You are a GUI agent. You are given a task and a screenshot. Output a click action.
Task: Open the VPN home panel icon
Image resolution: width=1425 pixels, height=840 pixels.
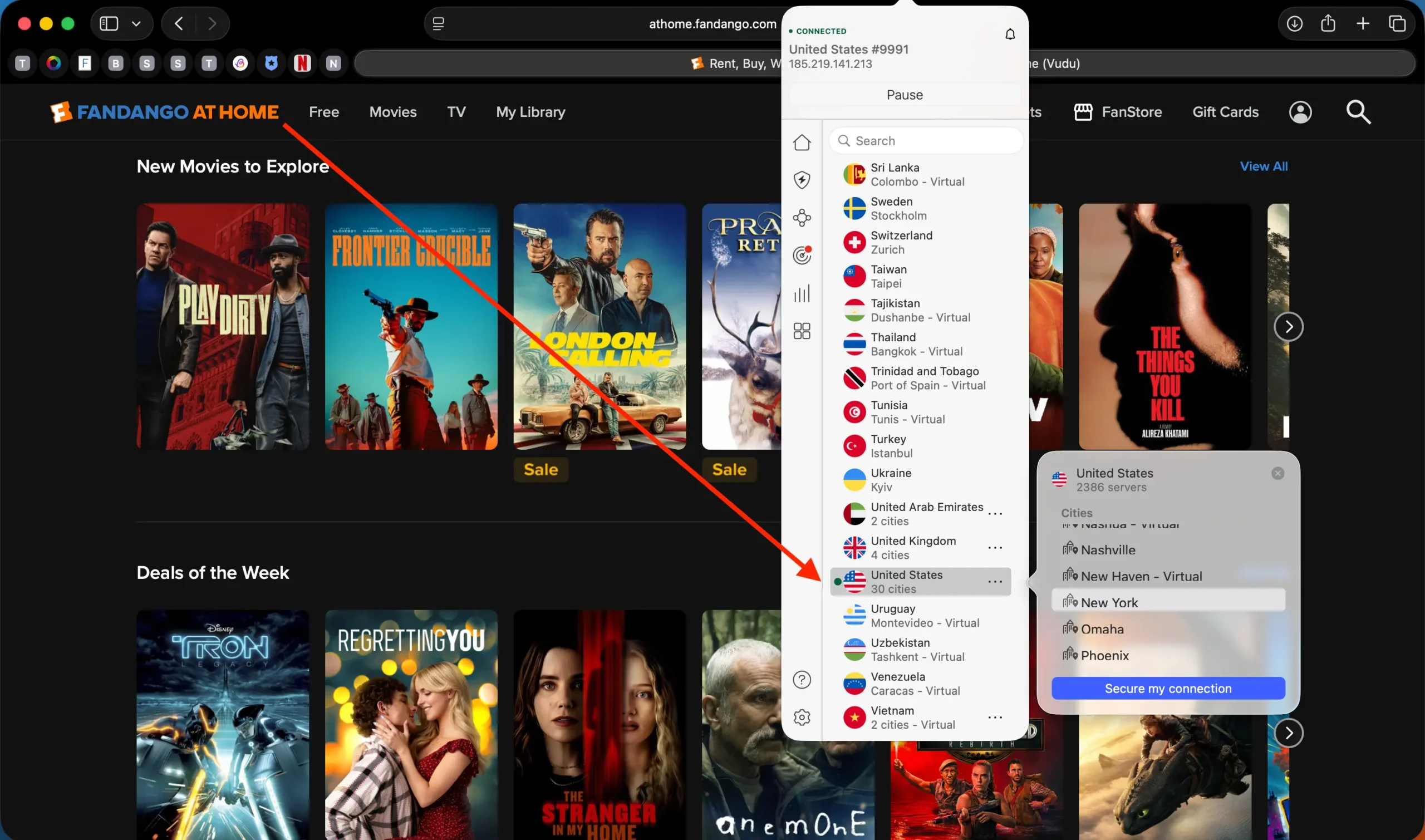(802, 143)
